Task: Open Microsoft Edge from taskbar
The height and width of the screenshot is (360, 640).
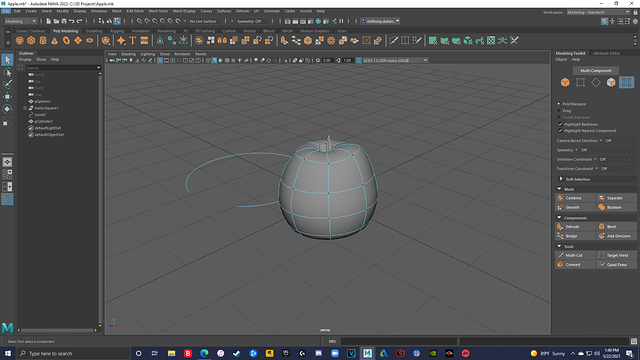Action: pos(204,353)
